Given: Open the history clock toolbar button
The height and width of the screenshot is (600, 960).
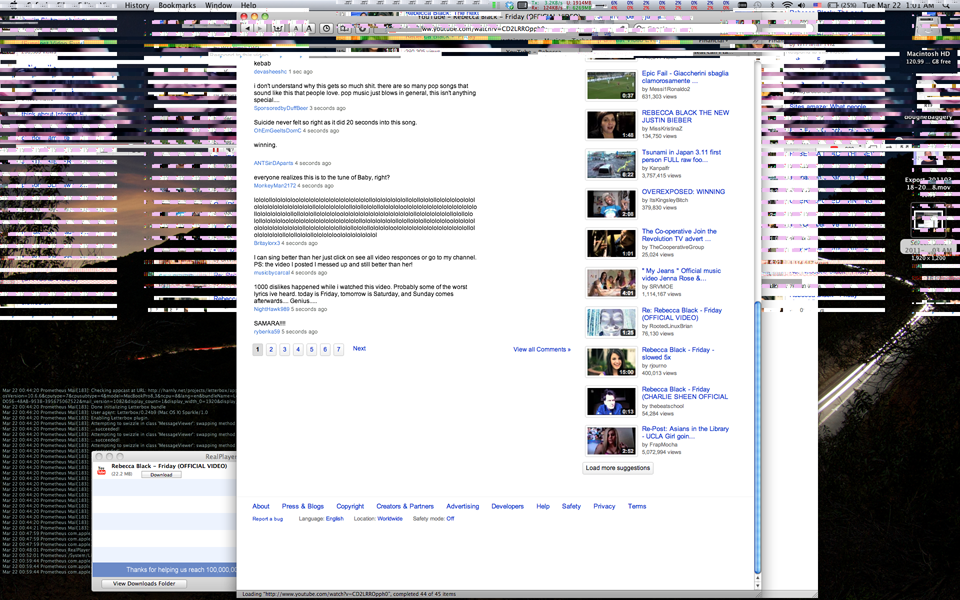Looking at the screenshot, I should tap(326, 28).
